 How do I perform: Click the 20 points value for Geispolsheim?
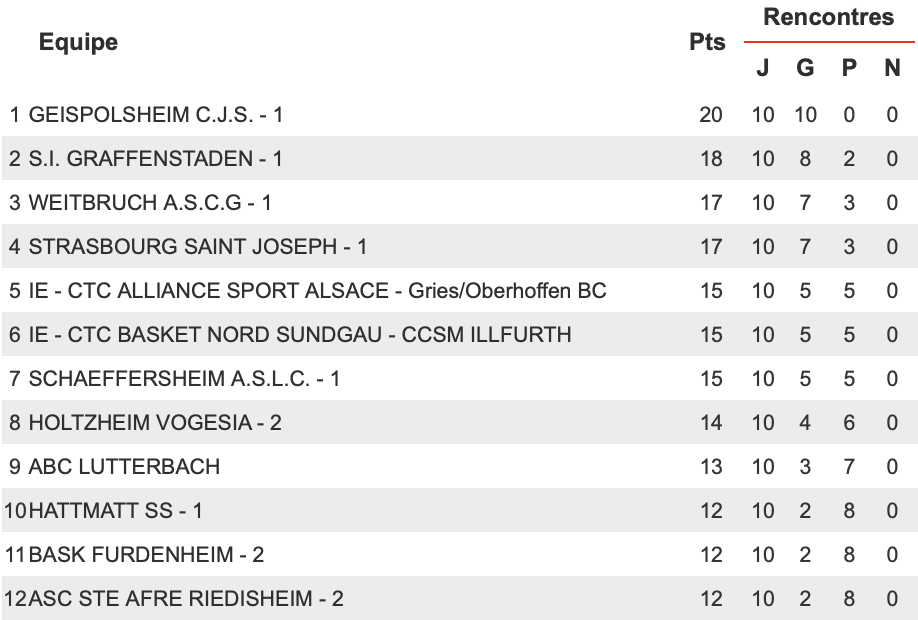[711, 115]
